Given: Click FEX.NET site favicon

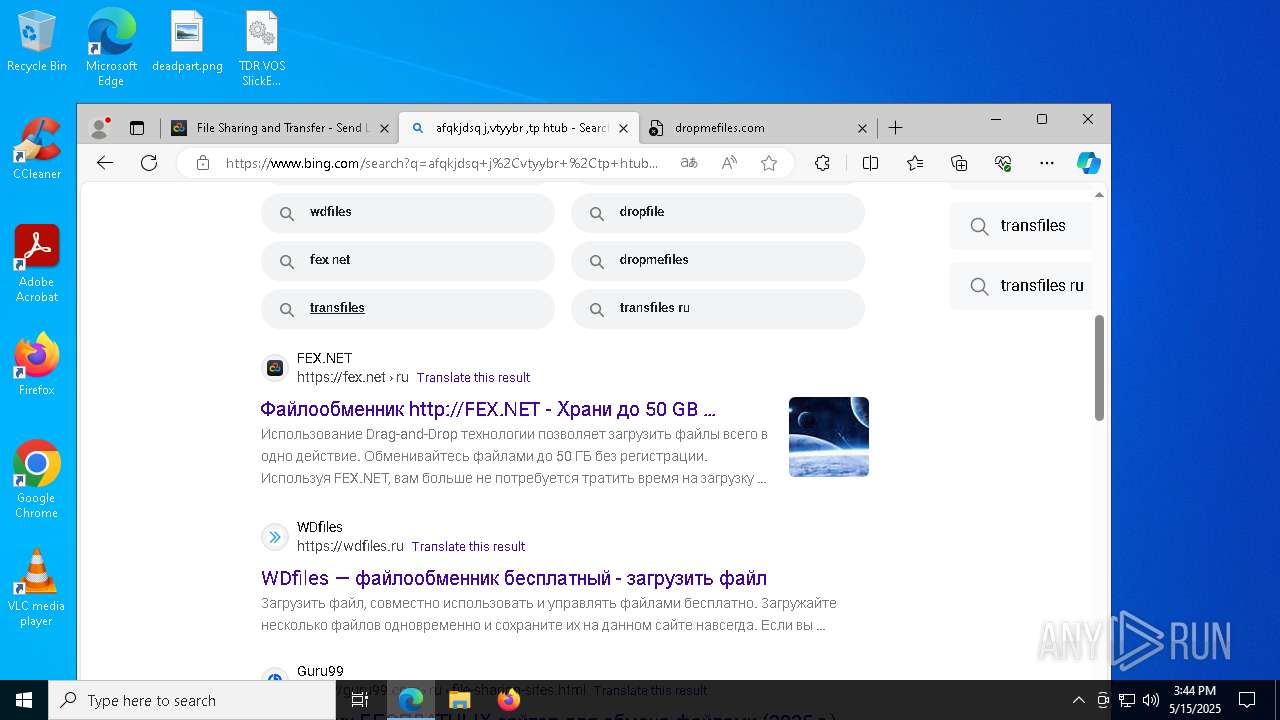Looking at the screenshot, I should [x=275, y=368].
